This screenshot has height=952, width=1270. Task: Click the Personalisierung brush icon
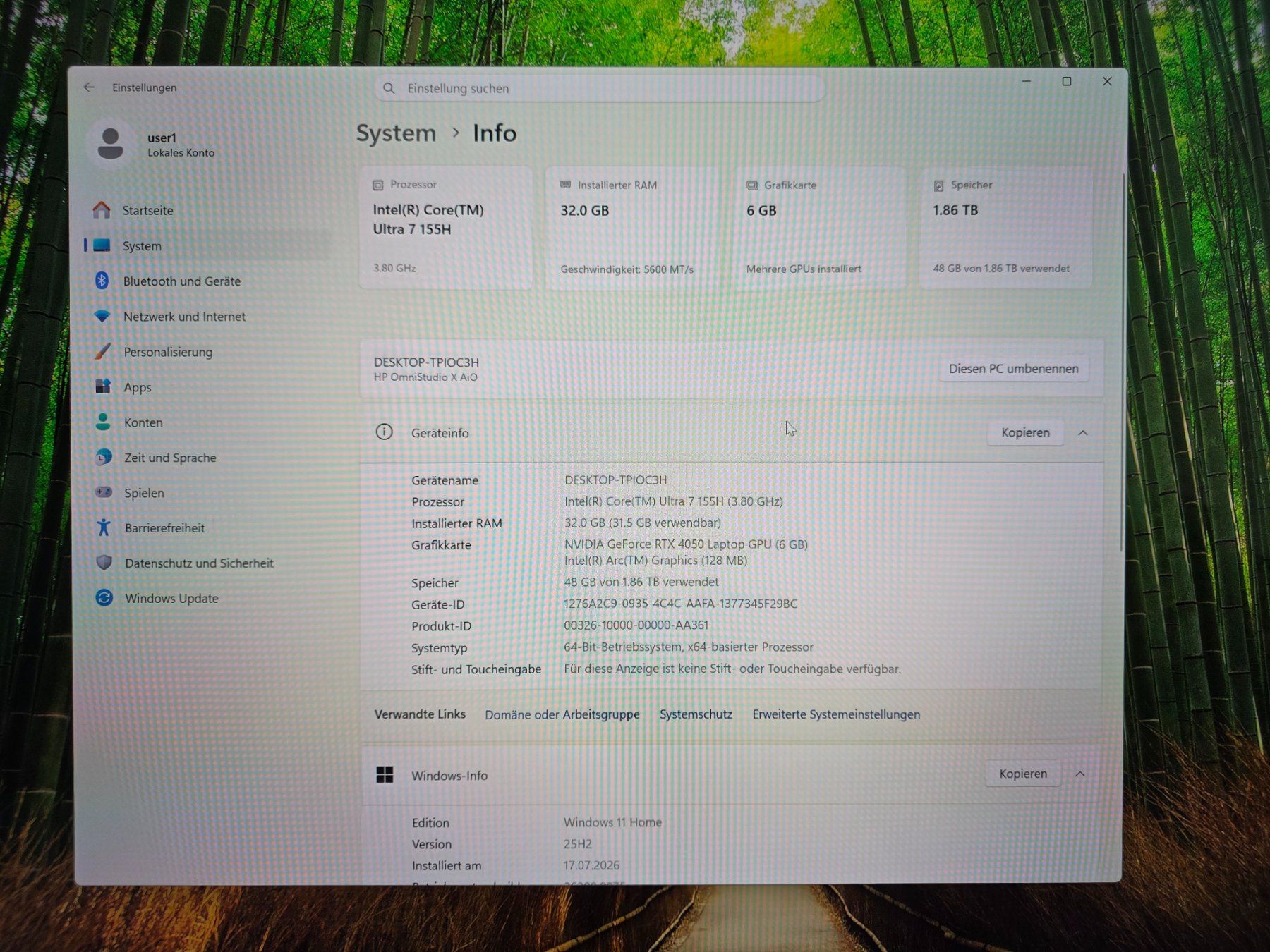point(103,351)
